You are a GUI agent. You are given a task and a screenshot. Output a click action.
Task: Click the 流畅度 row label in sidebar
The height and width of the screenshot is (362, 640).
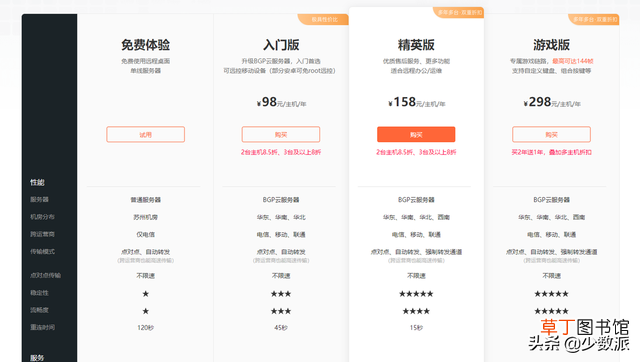39,310
